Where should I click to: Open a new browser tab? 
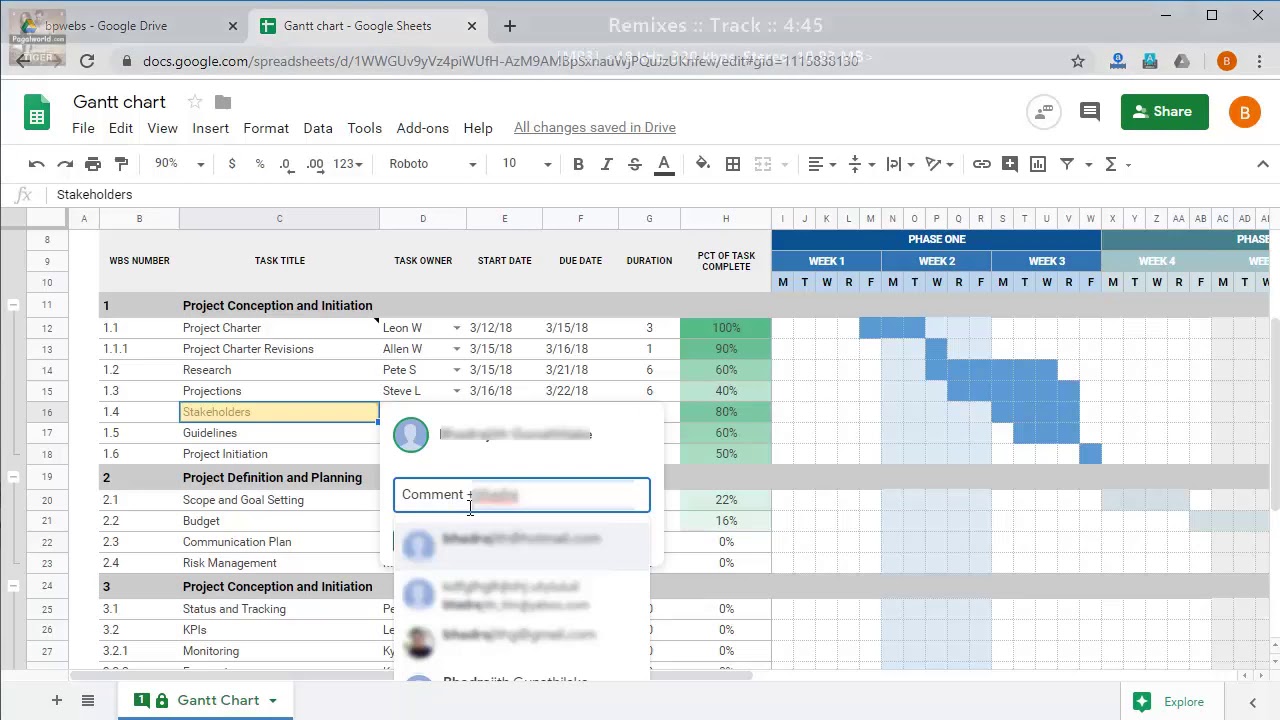click(x=510, y=26)
